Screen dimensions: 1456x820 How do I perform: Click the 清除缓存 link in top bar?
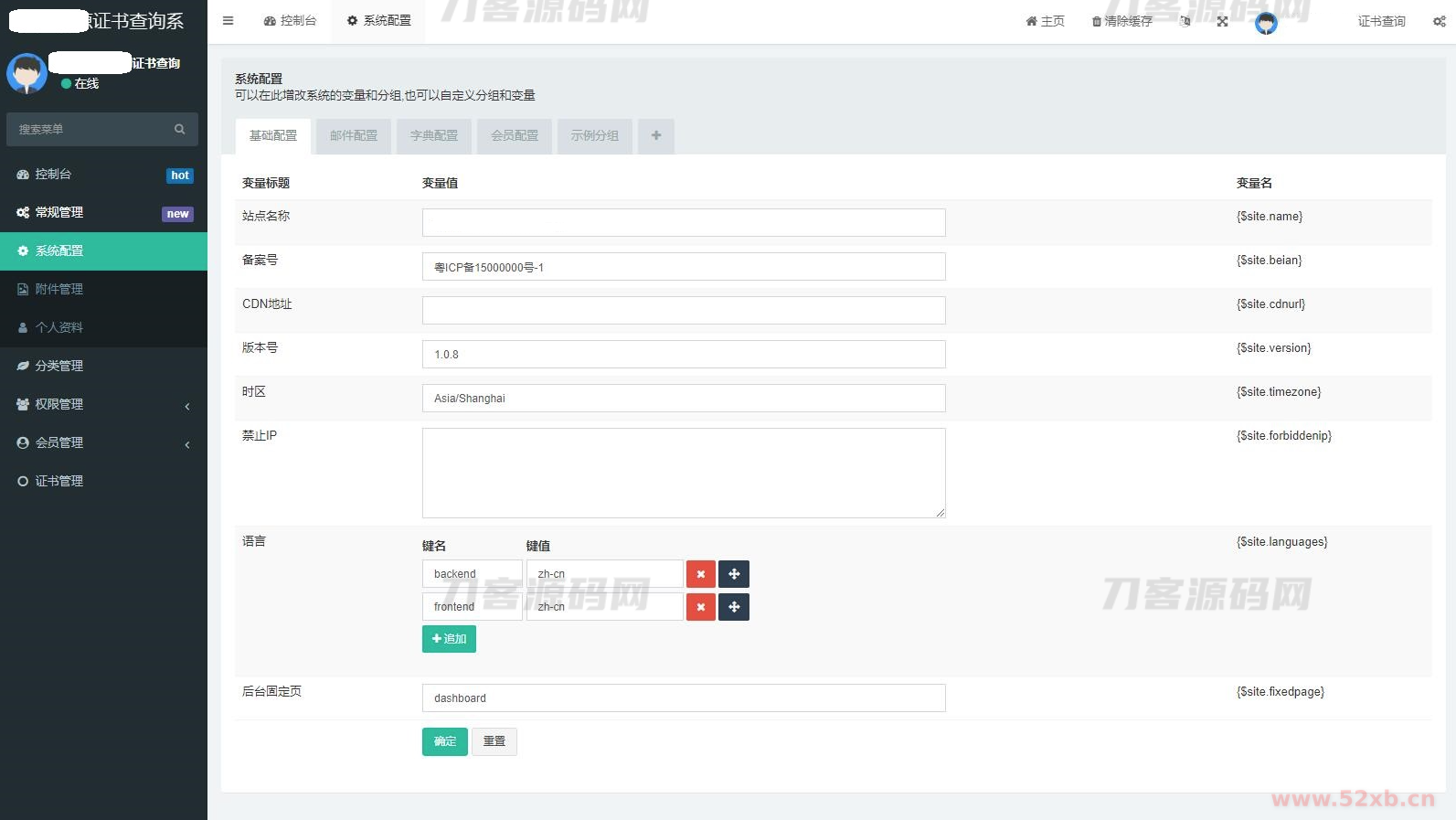pos(1121,21)
